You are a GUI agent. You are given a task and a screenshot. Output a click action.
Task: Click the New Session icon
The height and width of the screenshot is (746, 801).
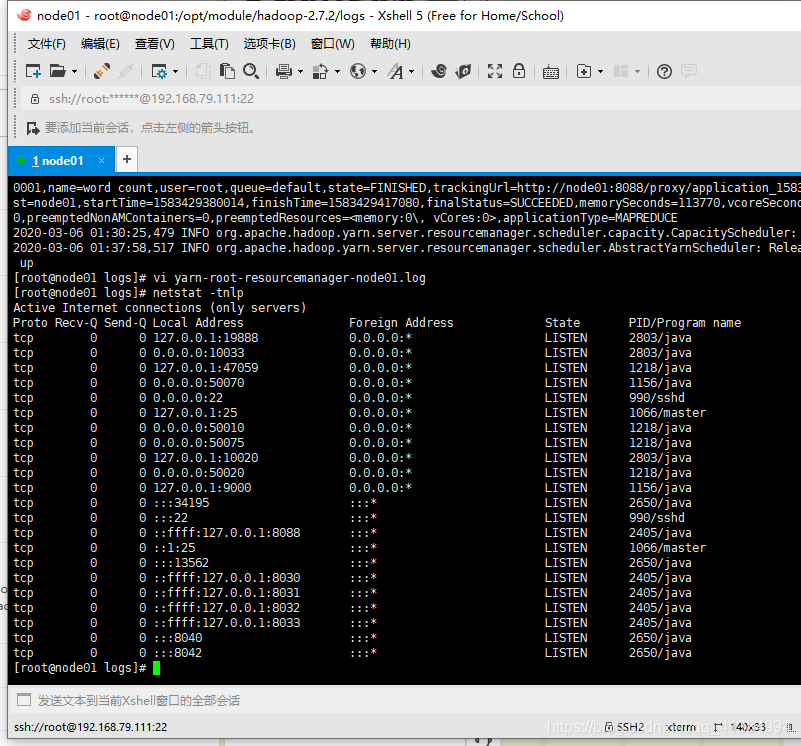pyautogui.click(x=32, y=71)
